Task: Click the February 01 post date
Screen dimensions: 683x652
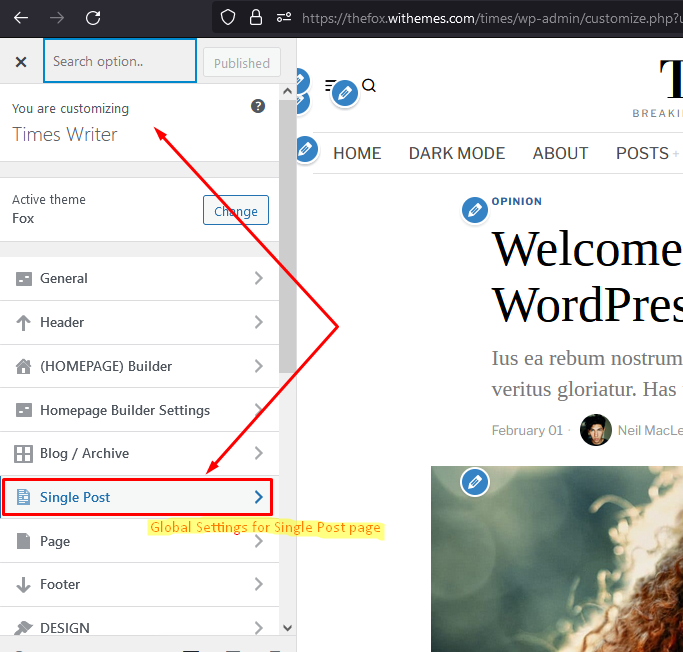Action: coord(527,430)
